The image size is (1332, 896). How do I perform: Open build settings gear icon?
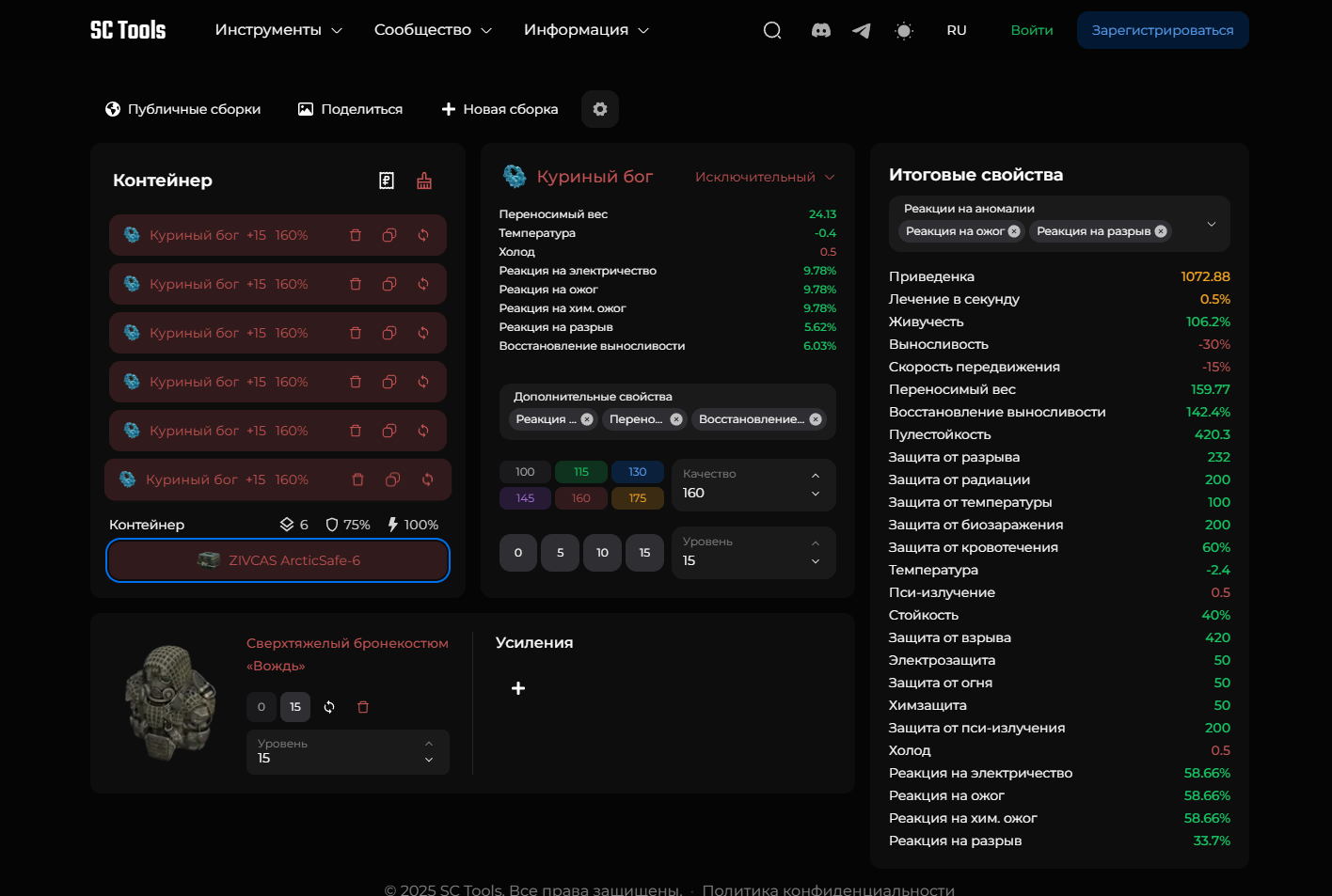[x=600, y=109]
